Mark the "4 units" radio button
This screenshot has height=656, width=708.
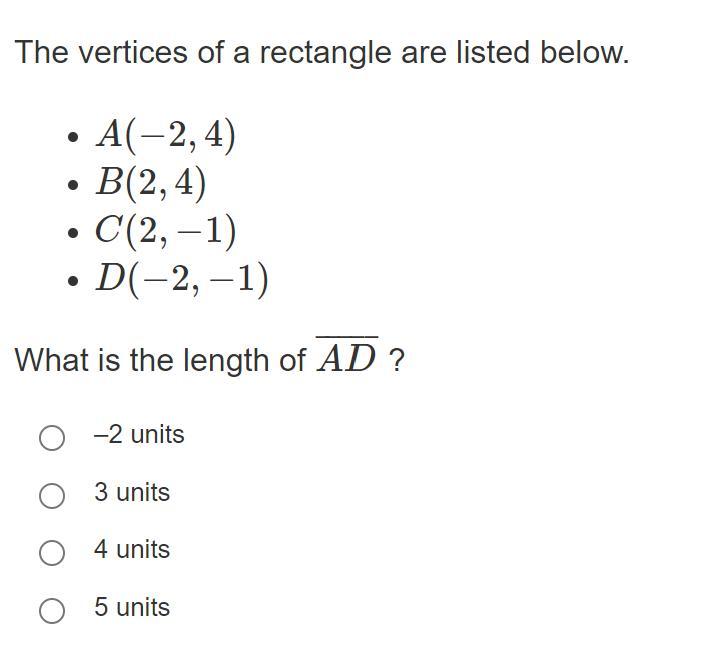pos(52,553)
